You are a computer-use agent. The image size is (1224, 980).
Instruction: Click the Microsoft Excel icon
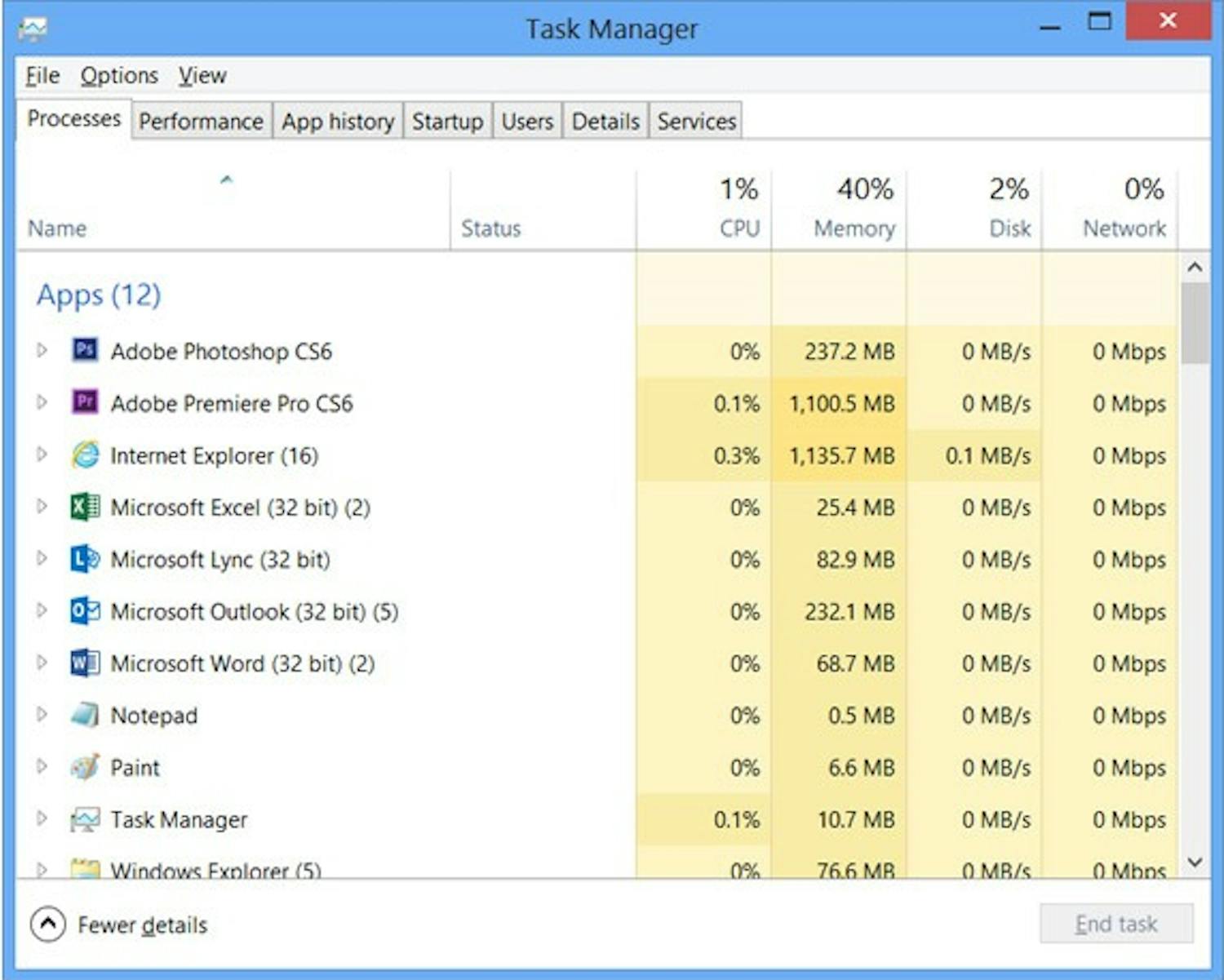[x=84, y=507]
